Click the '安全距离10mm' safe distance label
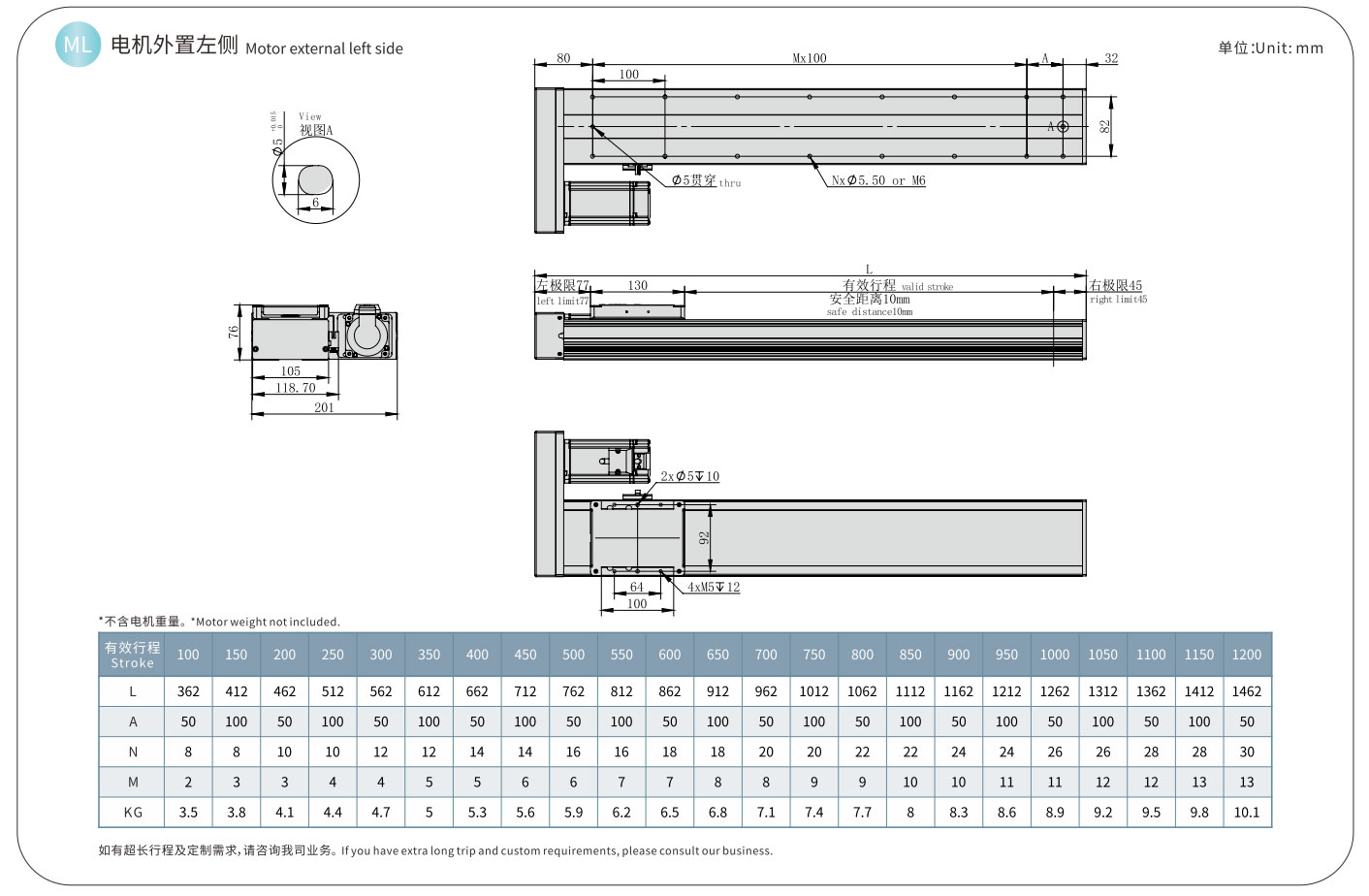1369x896 pixels. click(x=870, y=300)
